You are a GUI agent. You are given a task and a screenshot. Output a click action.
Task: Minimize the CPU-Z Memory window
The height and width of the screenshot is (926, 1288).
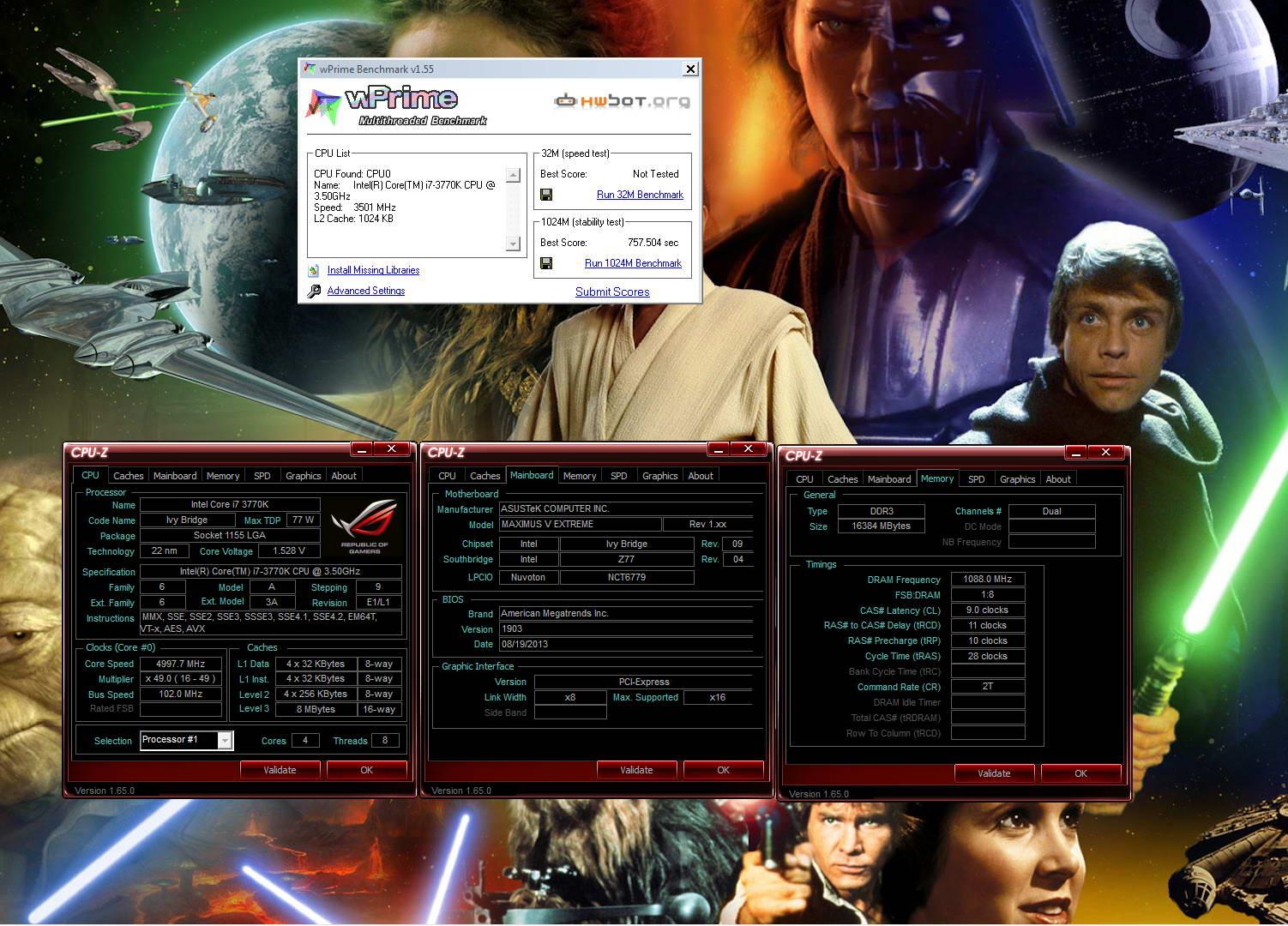pyautogui.click(x=1075, y=453)
